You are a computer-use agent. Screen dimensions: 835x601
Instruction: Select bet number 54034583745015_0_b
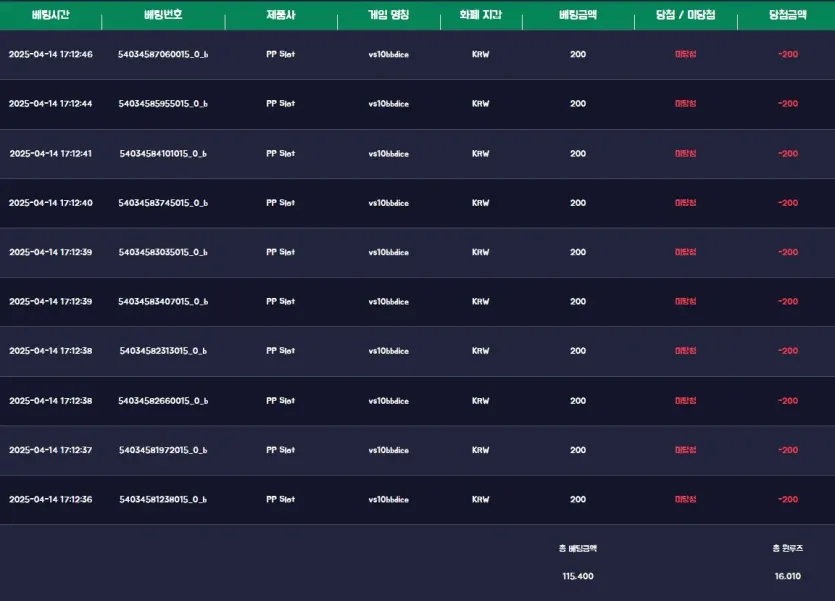[163, 203]
